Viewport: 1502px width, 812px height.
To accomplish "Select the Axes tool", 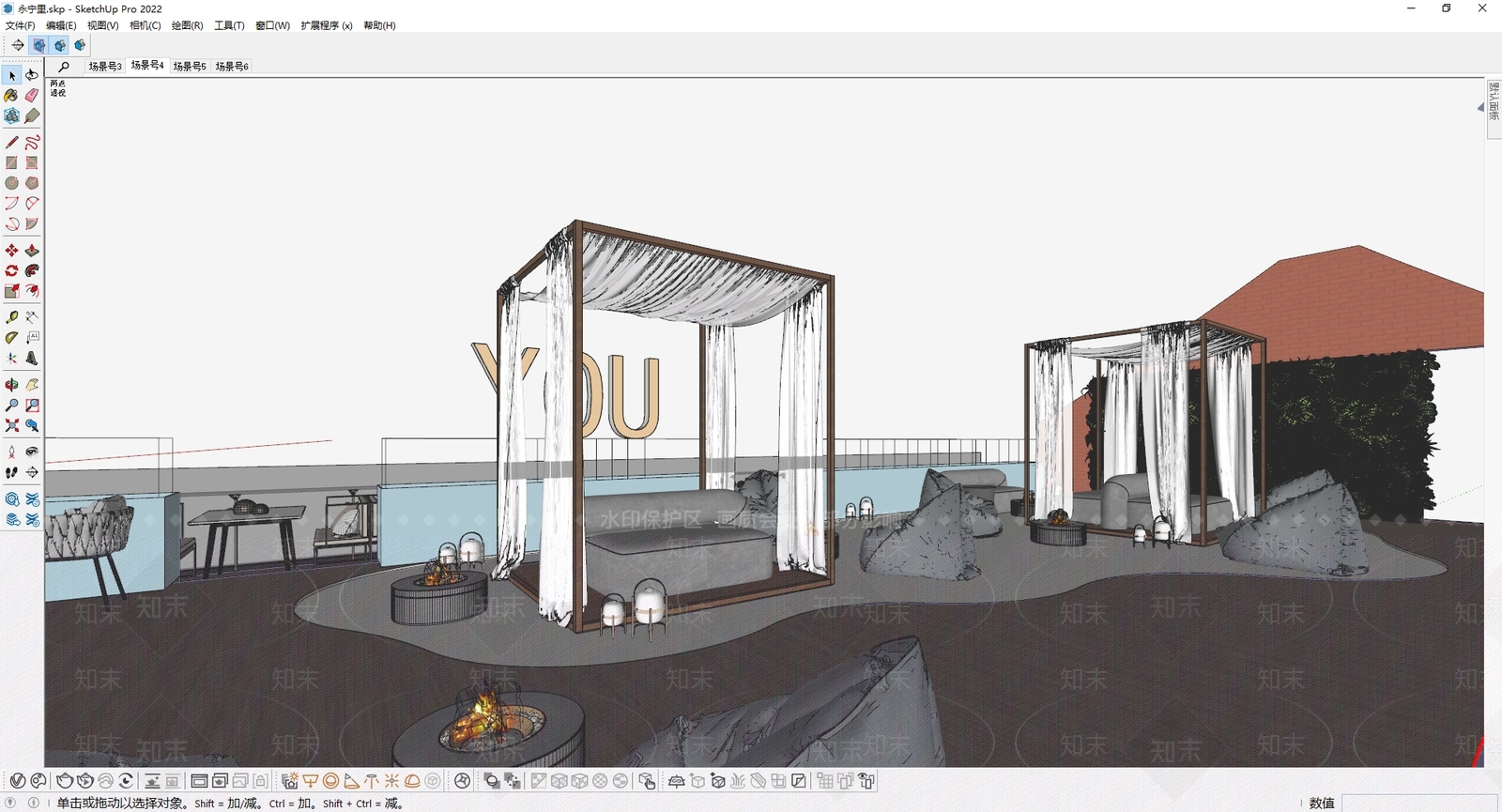I will pos(11,358).
